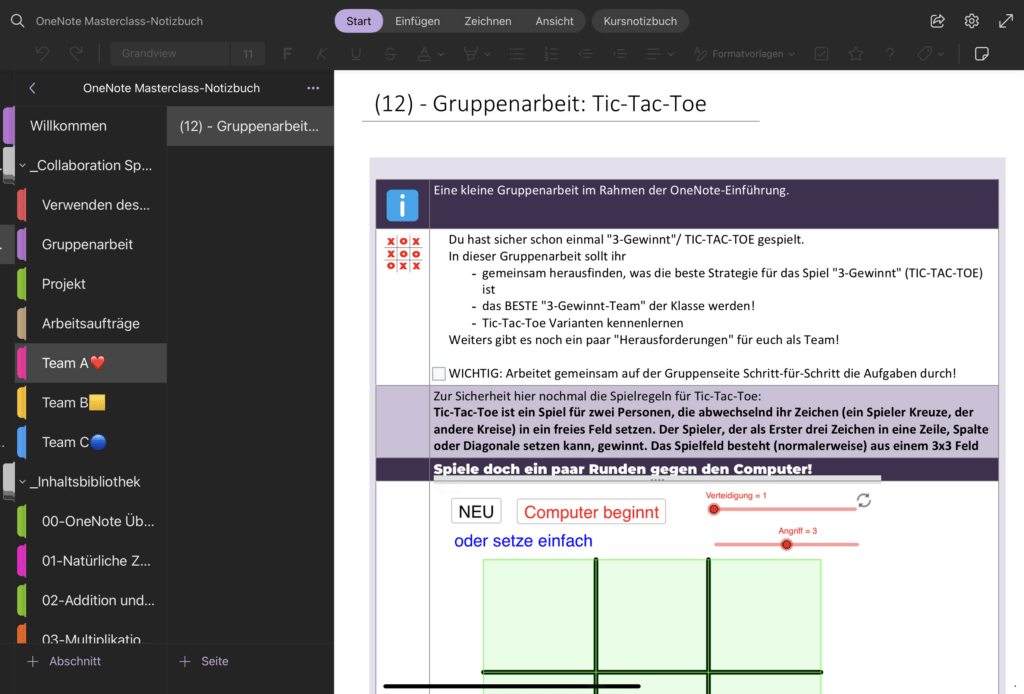Collapse the _Inhaltsbibliothek section group
This screenshot has height=694, width=1024.
pyautogui.click(x=22, y=482)
